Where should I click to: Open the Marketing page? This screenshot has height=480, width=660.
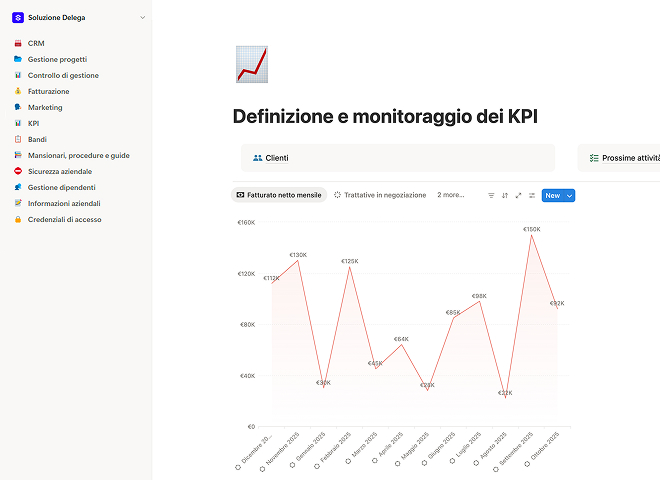click(x=45, y=107)
